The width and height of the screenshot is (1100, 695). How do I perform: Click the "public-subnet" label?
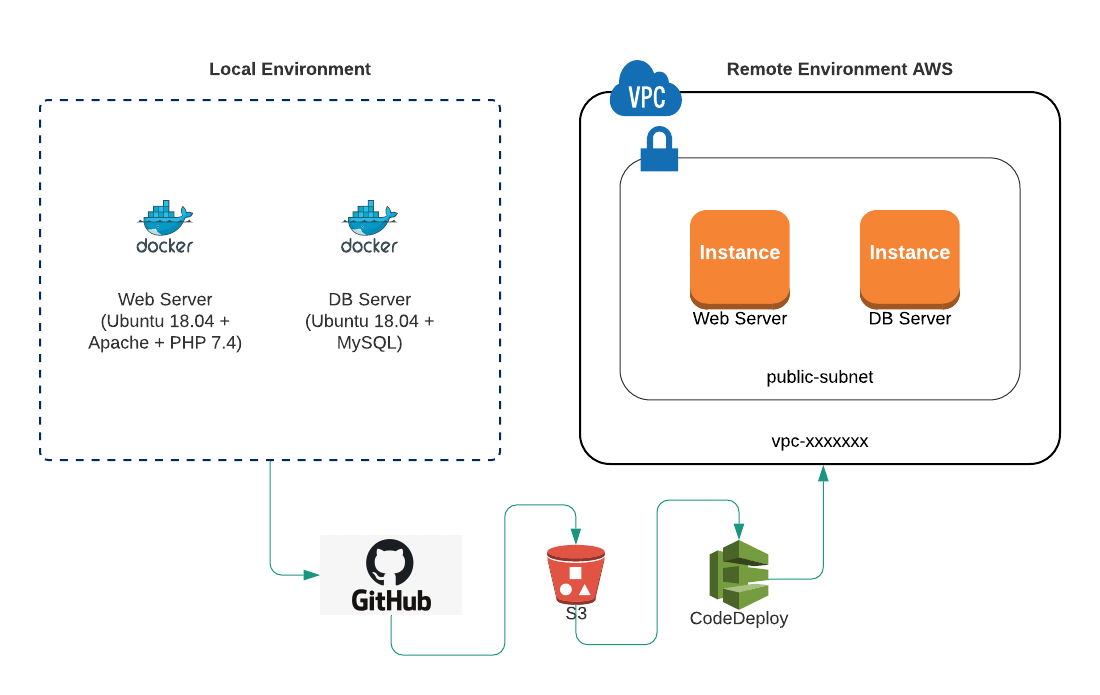(x=819, y=377)
